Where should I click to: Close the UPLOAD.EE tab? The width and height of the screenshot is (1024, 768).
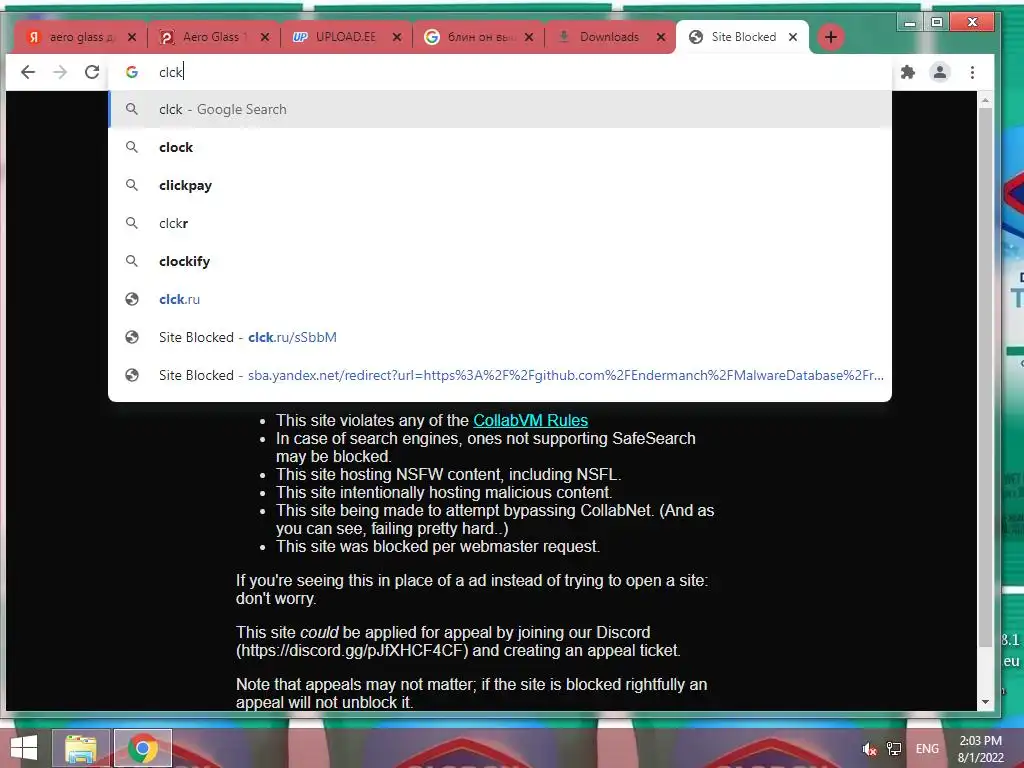tap(396, 37)
